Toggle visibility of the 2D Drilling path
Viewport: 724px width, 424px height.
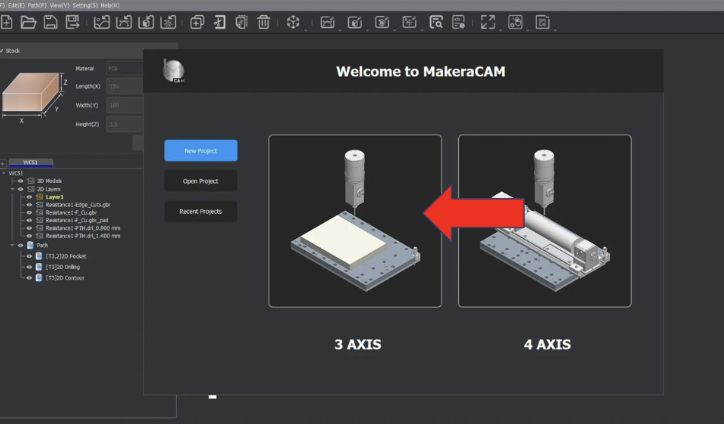coord(28,267)
